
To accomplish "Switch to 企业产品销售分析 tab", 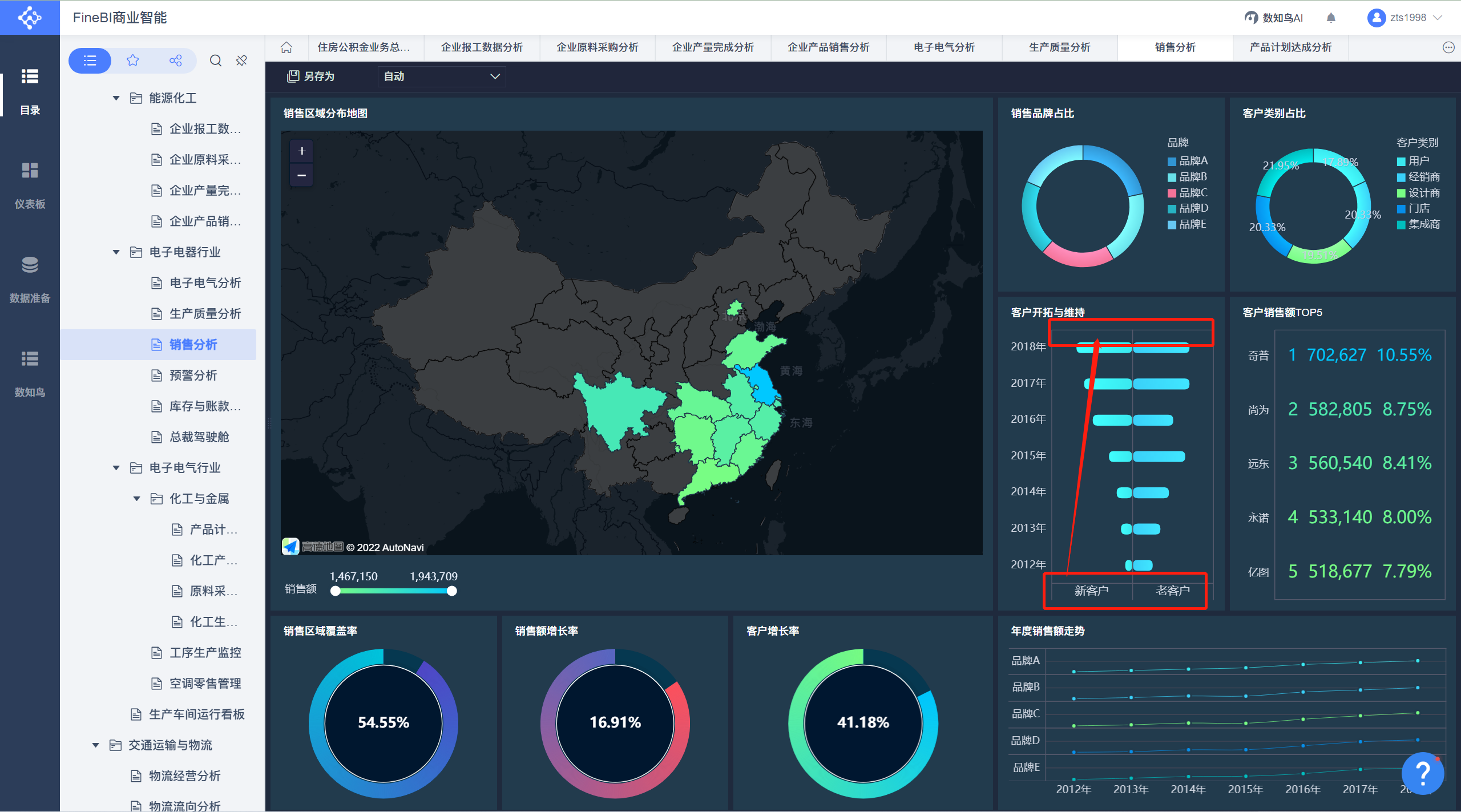I will pyautogui.click(x=828, y=47).
